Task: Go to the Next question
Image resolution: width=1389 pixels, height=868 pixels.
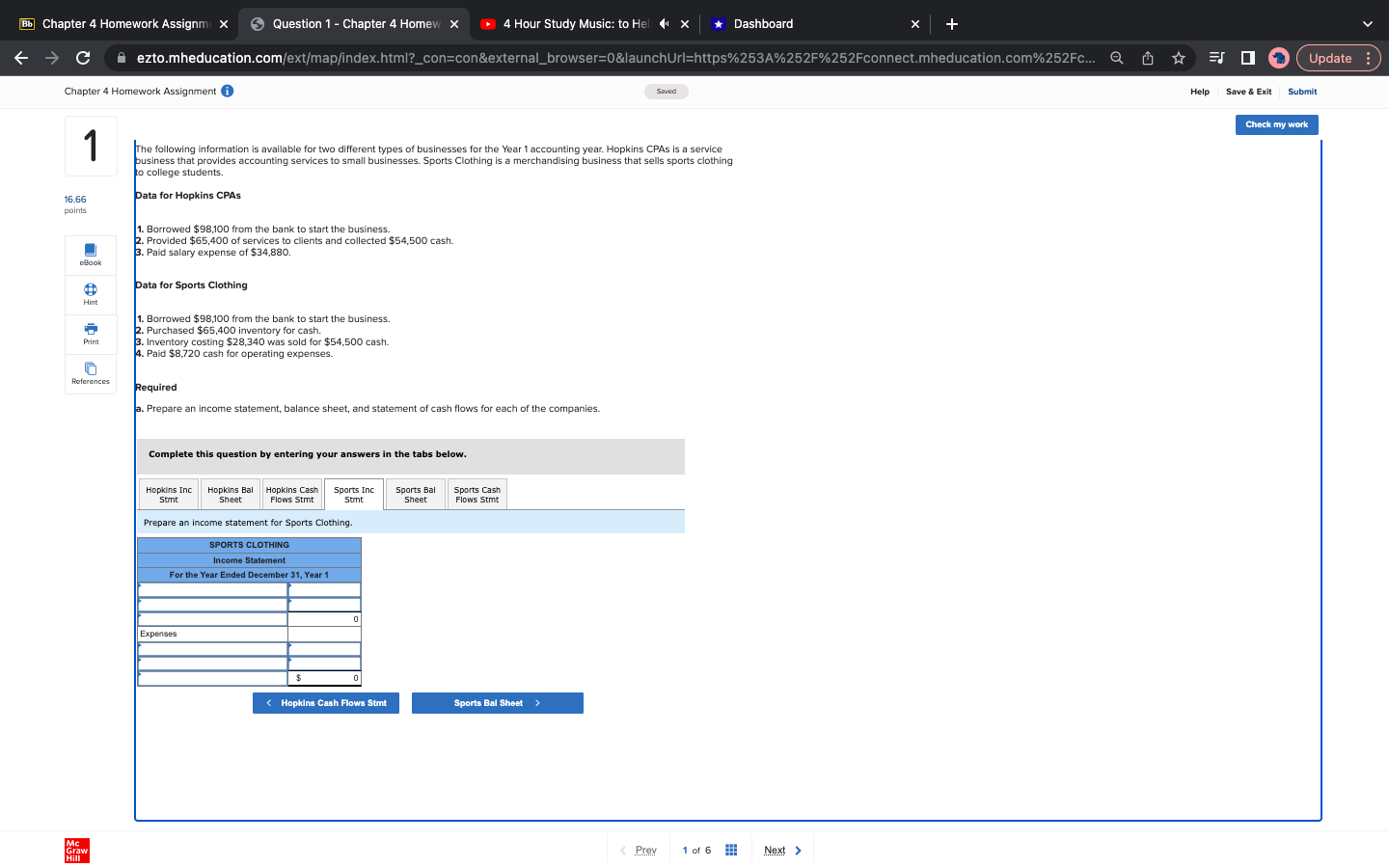Action: coord(783,851)
